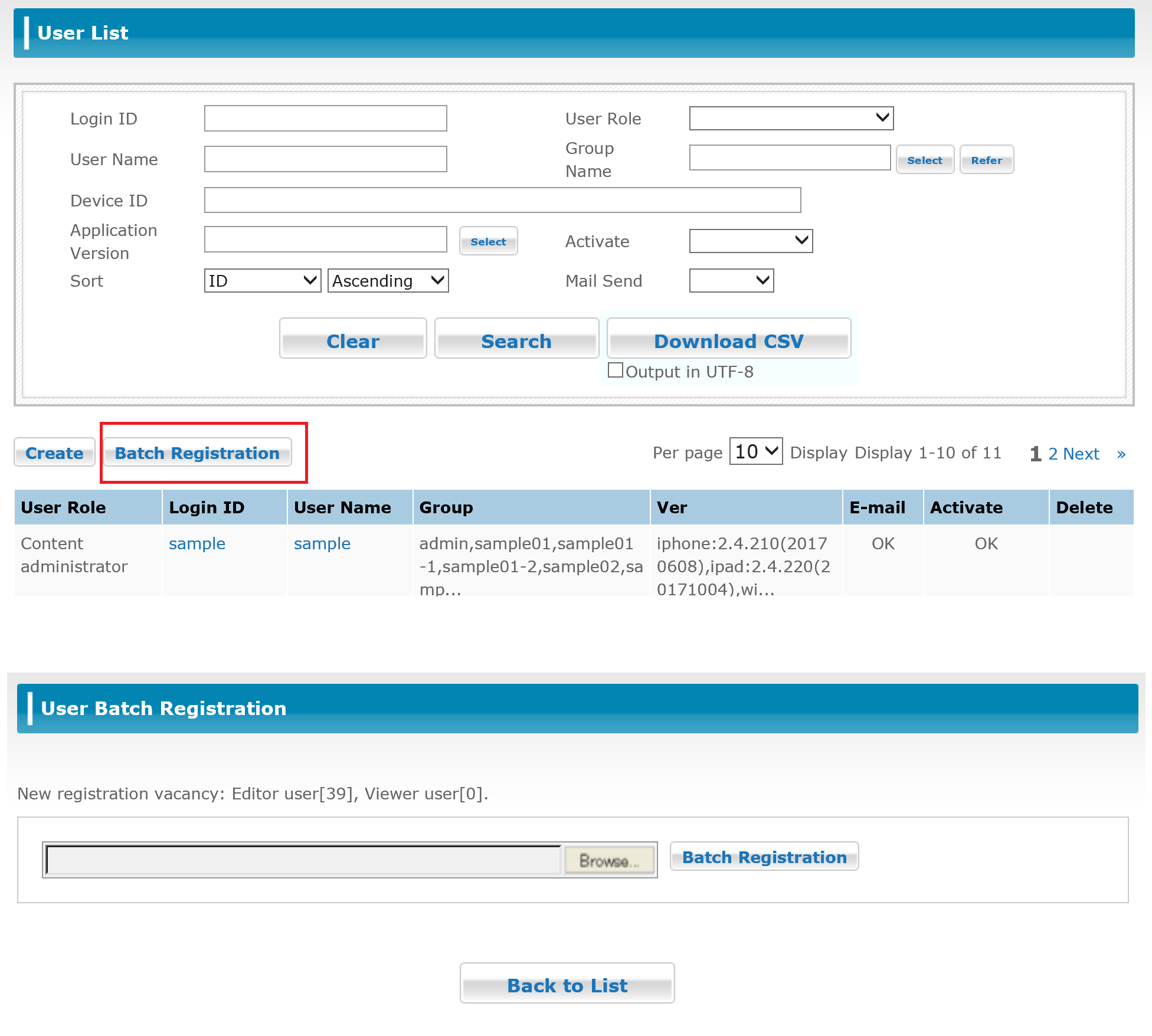
Task: Click the Application Version Select button
Action: [488, 241]
